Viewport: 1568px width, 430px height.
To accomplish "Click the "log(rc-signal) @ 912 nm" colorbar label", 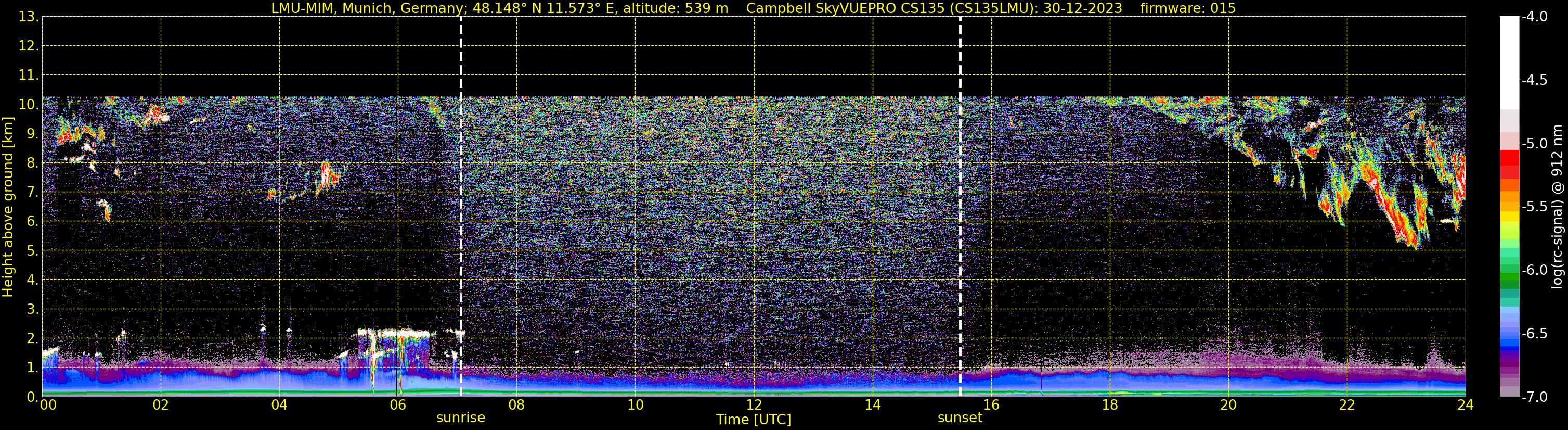I will pos(1558,207).
